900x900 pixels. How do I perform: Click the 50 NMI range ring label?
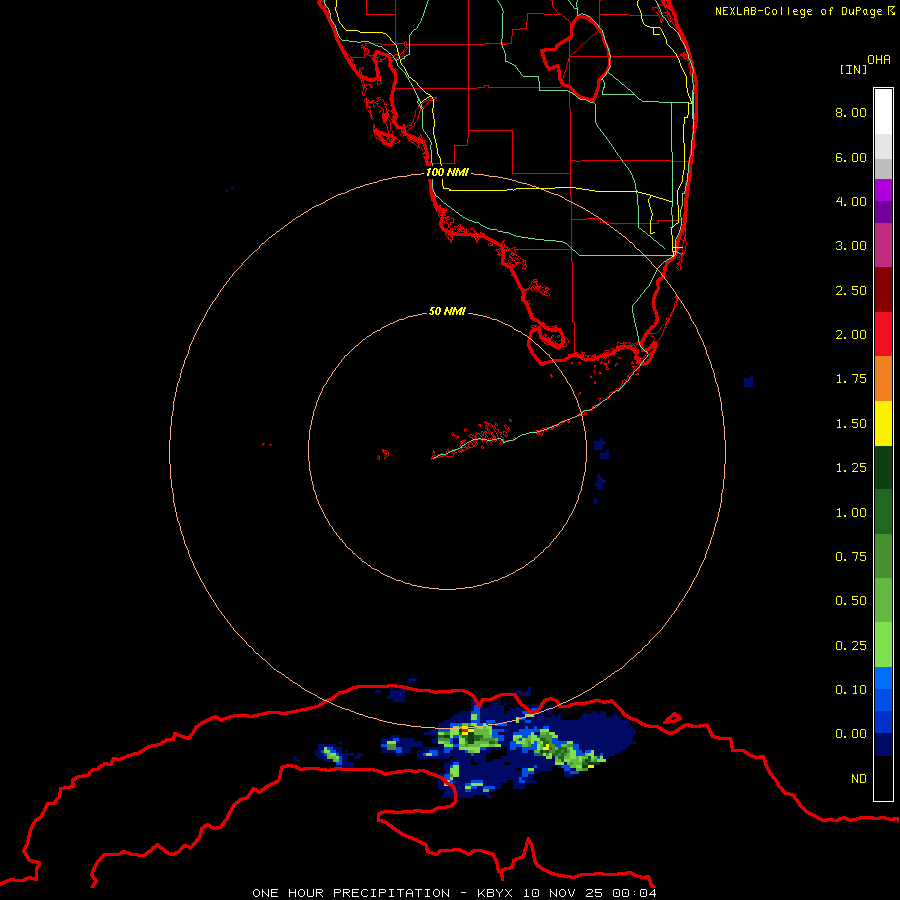447,311
